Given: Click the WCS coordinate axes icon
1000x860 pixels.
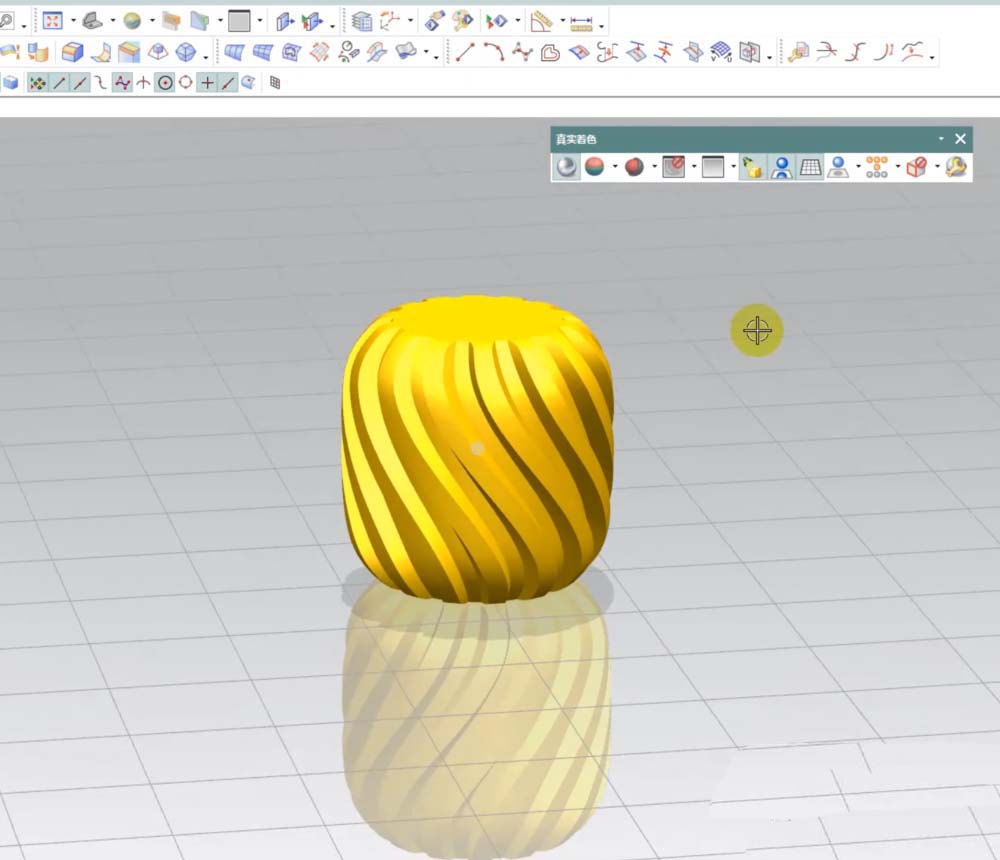Looking at the screenshot, I should pos(390,22).
